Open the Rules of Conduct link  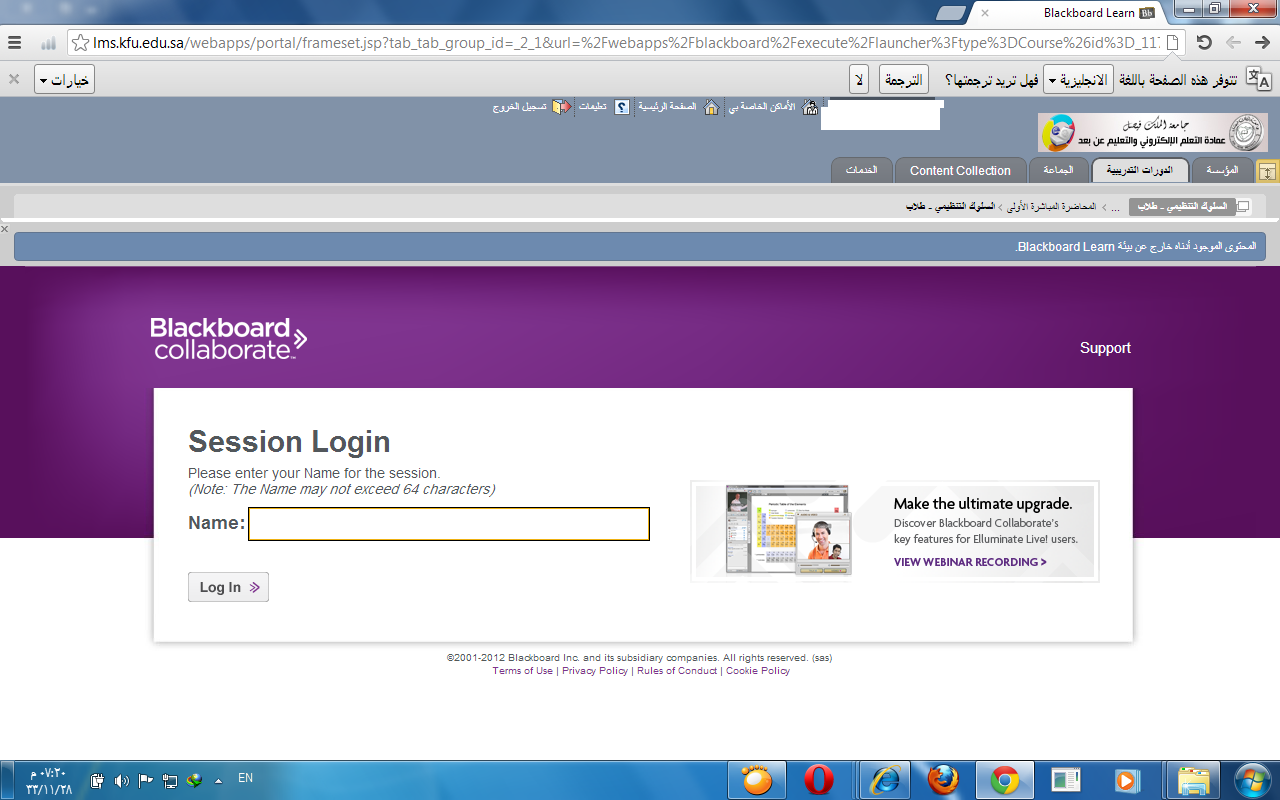click(x=677, y=671)
